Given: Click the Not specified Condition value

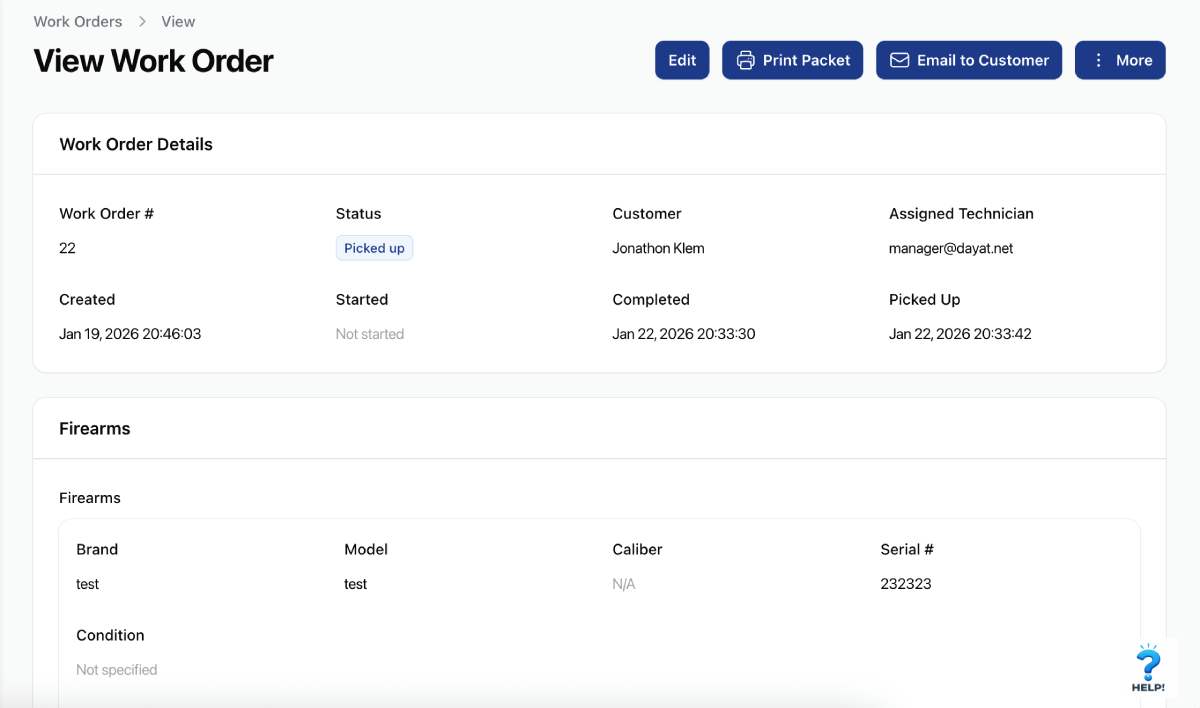Looking at the screenshot, I should point(117,669).
